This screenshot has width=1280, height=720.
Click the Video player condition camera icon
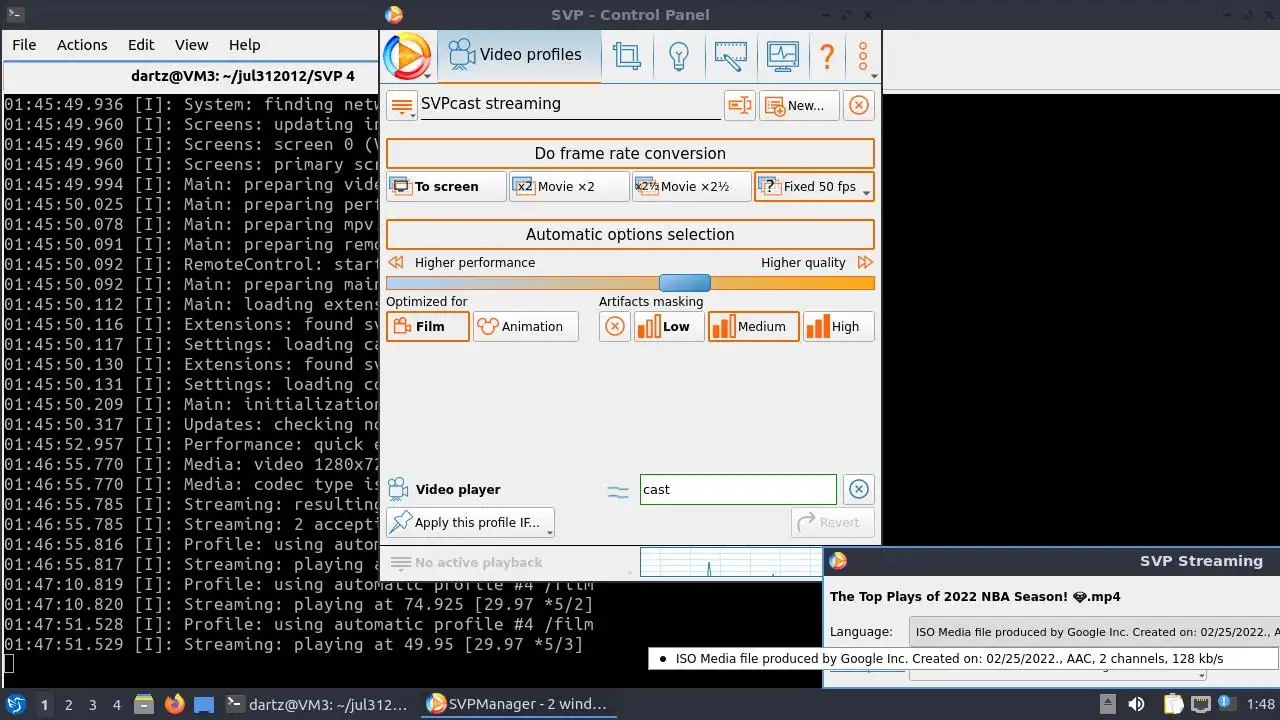(398, 489)
